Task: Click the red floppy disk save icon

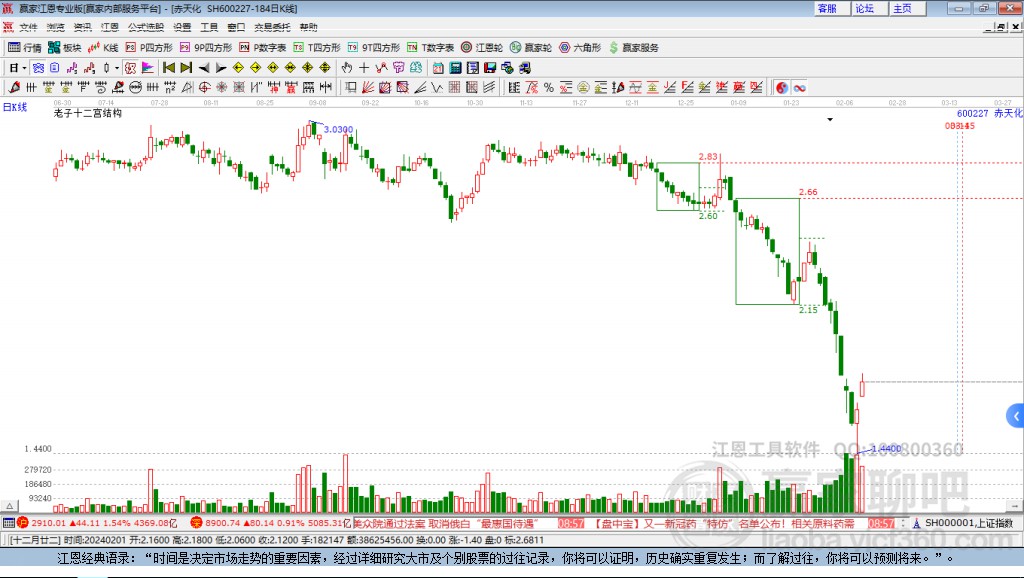Action: pyautogui.click(x=490, y=68)
